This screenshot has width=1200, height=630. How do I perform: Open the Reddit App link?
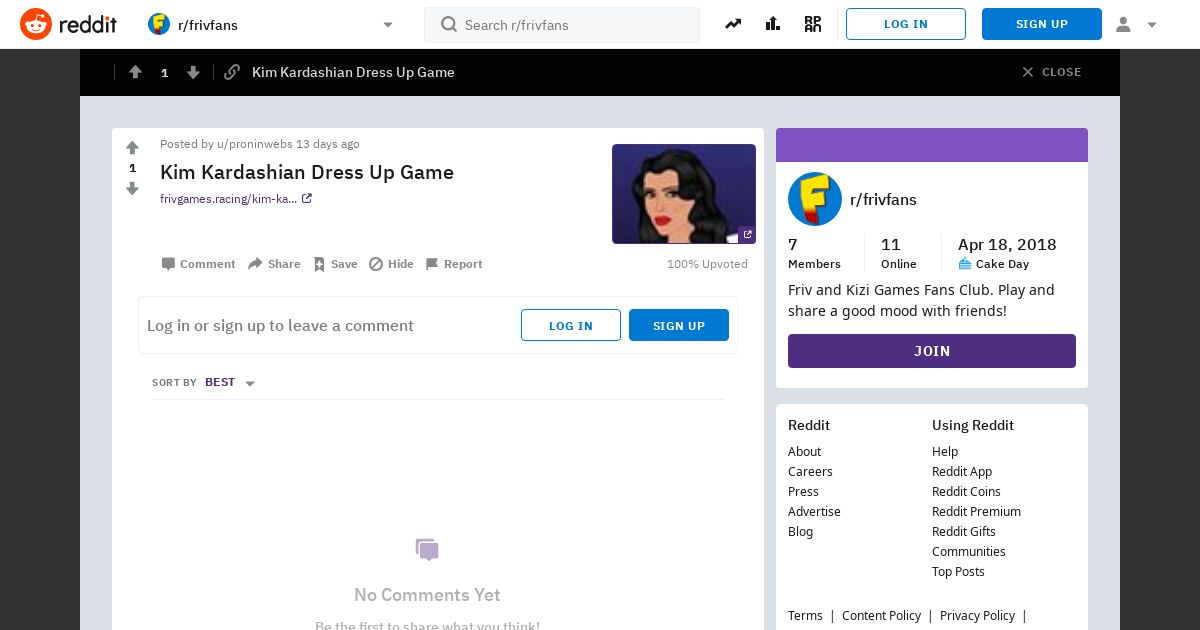coord(962,472)
